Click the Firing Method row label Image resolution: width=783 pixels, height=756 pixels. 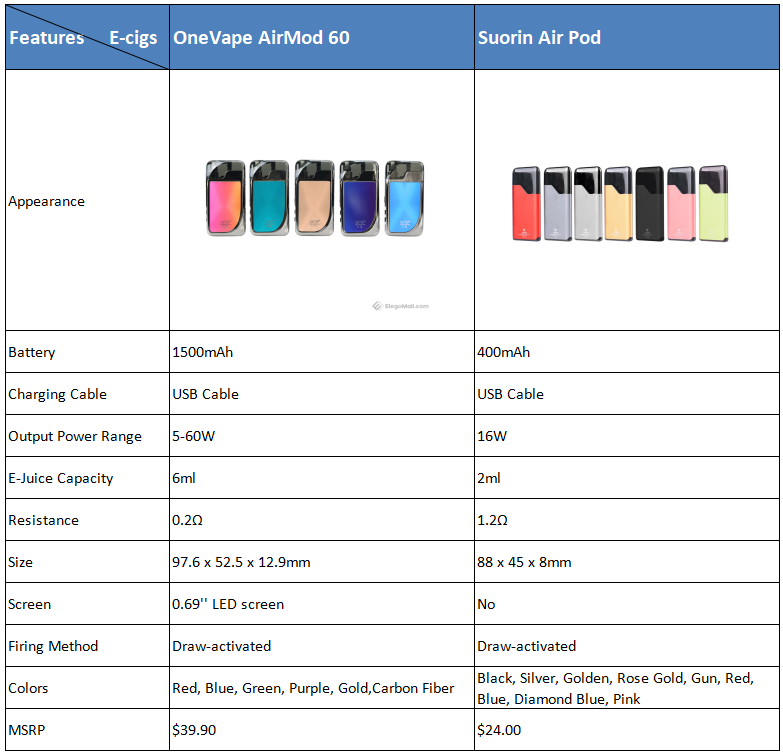click(53, 646)
